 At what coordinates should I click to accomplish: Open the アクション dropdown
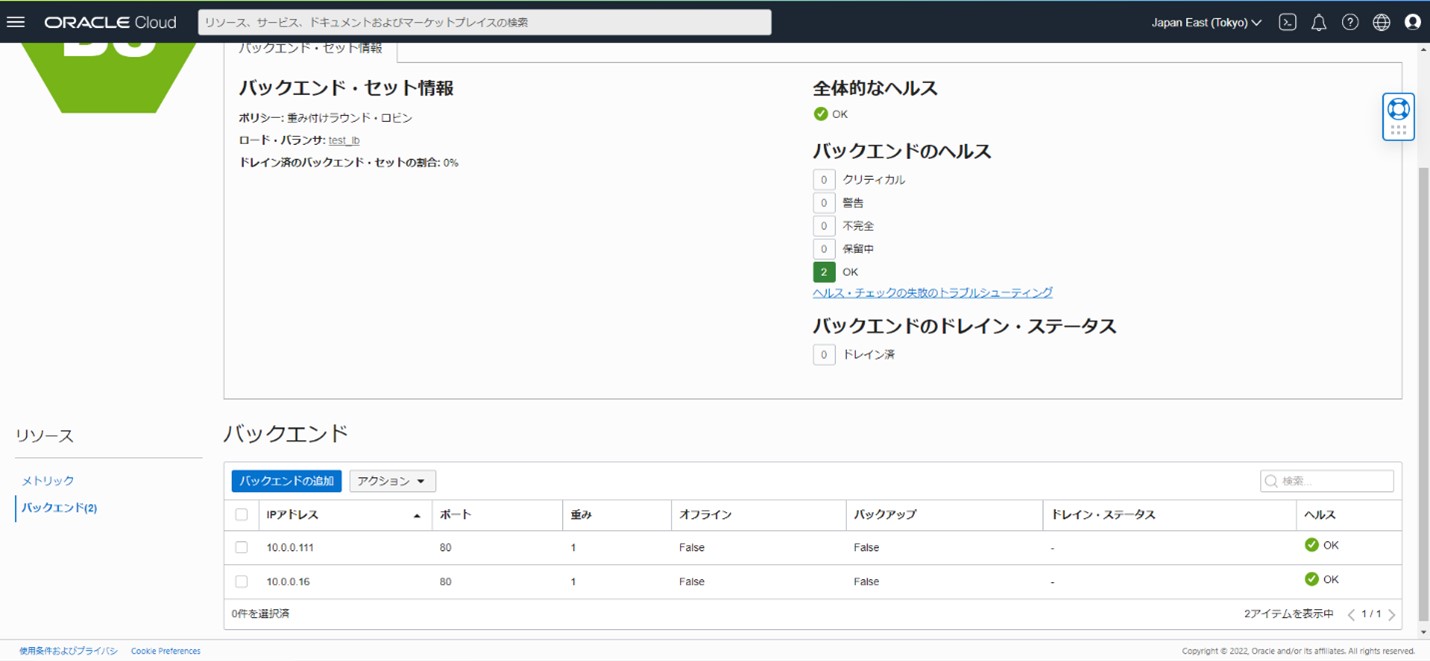click(x=391, y=480)
